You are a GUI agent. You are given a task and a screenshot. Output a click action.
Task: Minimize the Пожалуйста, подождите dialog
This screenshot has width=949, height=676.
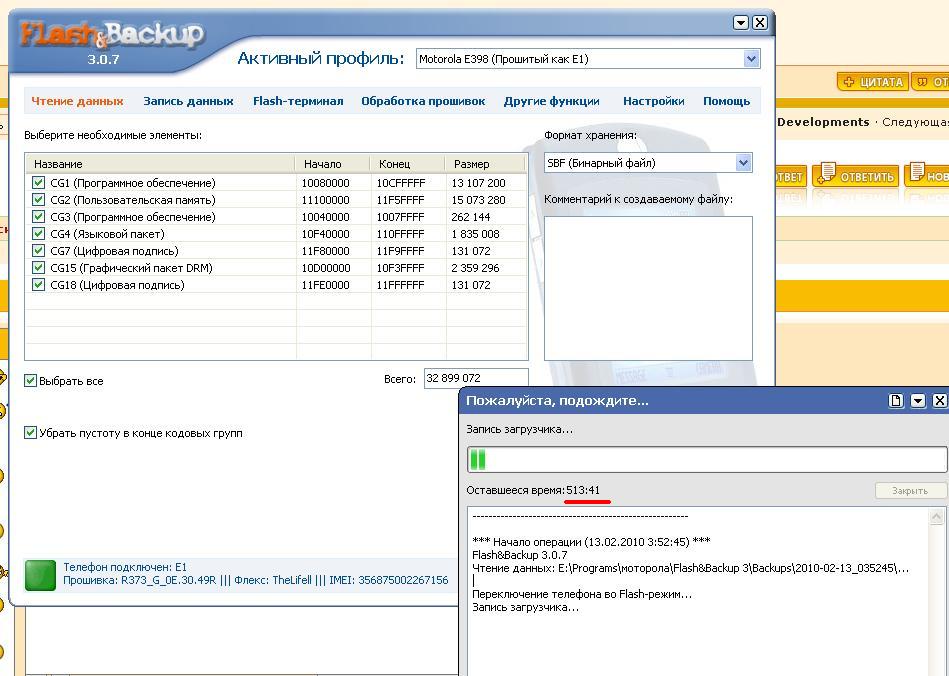click(918, 401)
